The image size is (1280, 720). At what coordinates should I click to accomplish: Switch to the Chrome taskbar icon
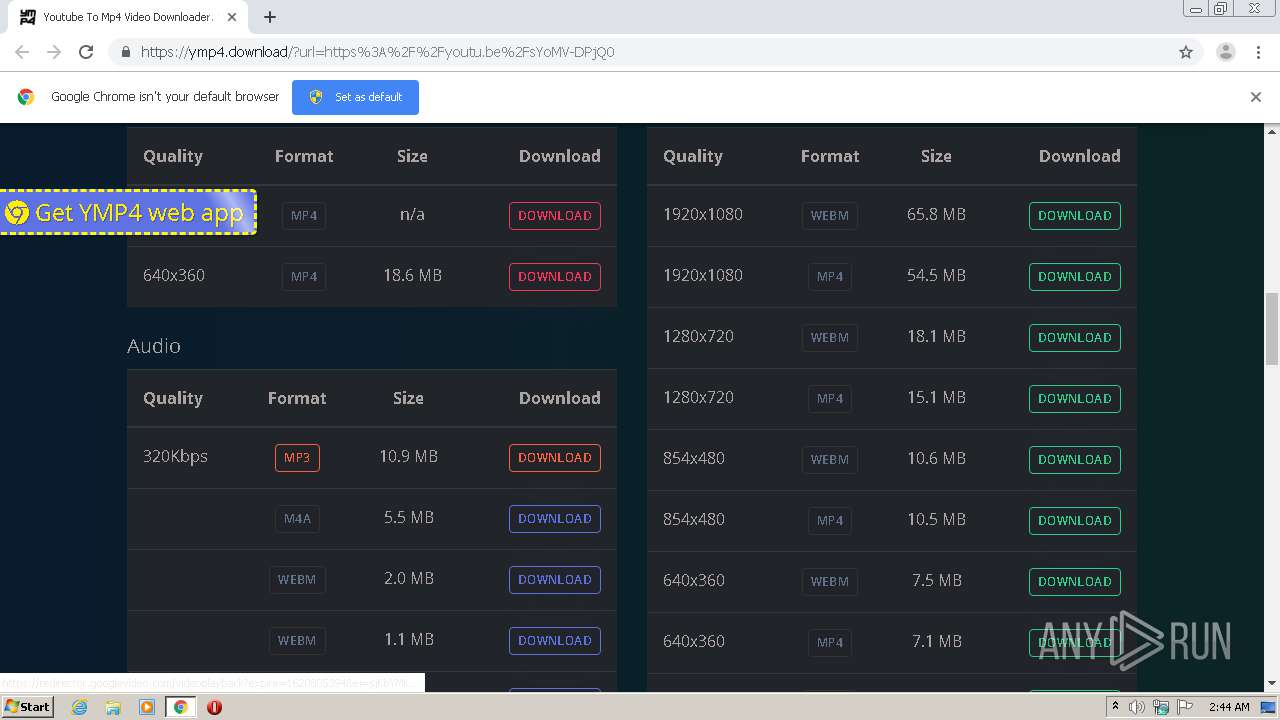click(180, 707)
